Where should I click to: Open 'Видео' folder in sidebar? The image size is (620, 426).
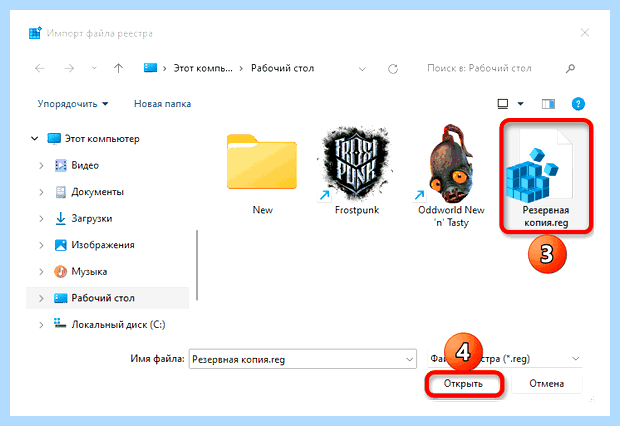[x=77, y=165]
